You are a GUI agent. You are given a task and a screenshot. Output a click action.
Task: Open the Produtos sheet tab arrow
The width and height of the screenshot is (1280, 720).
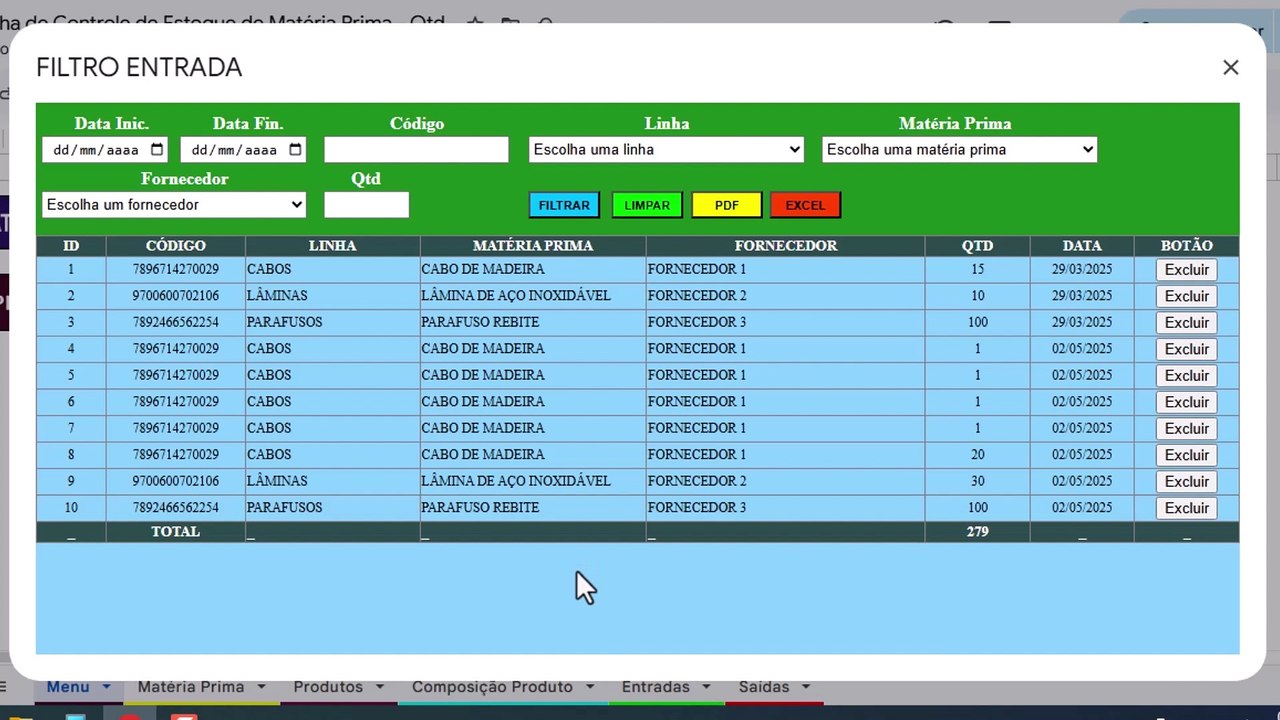pyautogui.click(x=379, y=687)
